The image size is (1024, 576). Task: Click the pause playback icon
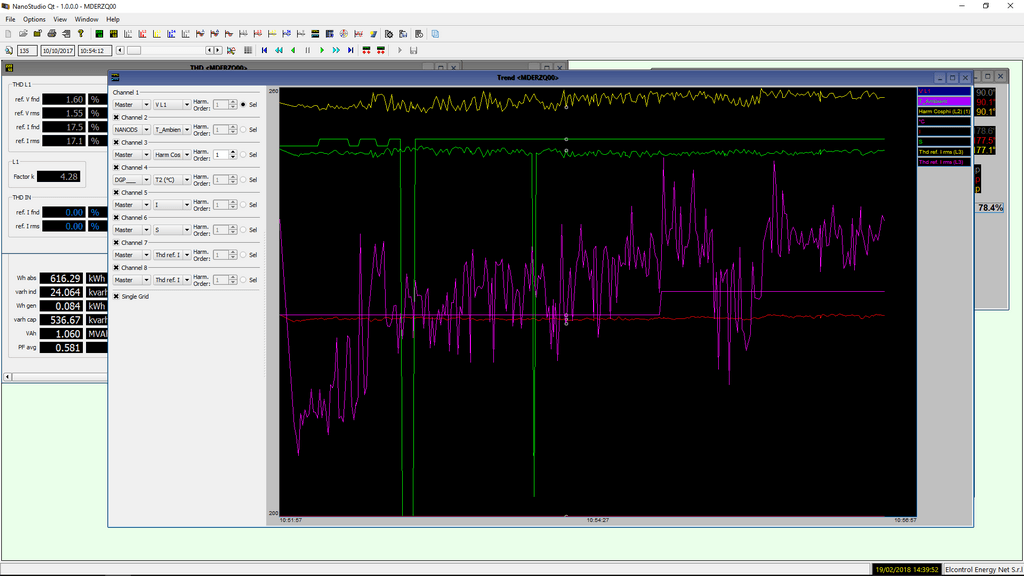pos(308,50)
